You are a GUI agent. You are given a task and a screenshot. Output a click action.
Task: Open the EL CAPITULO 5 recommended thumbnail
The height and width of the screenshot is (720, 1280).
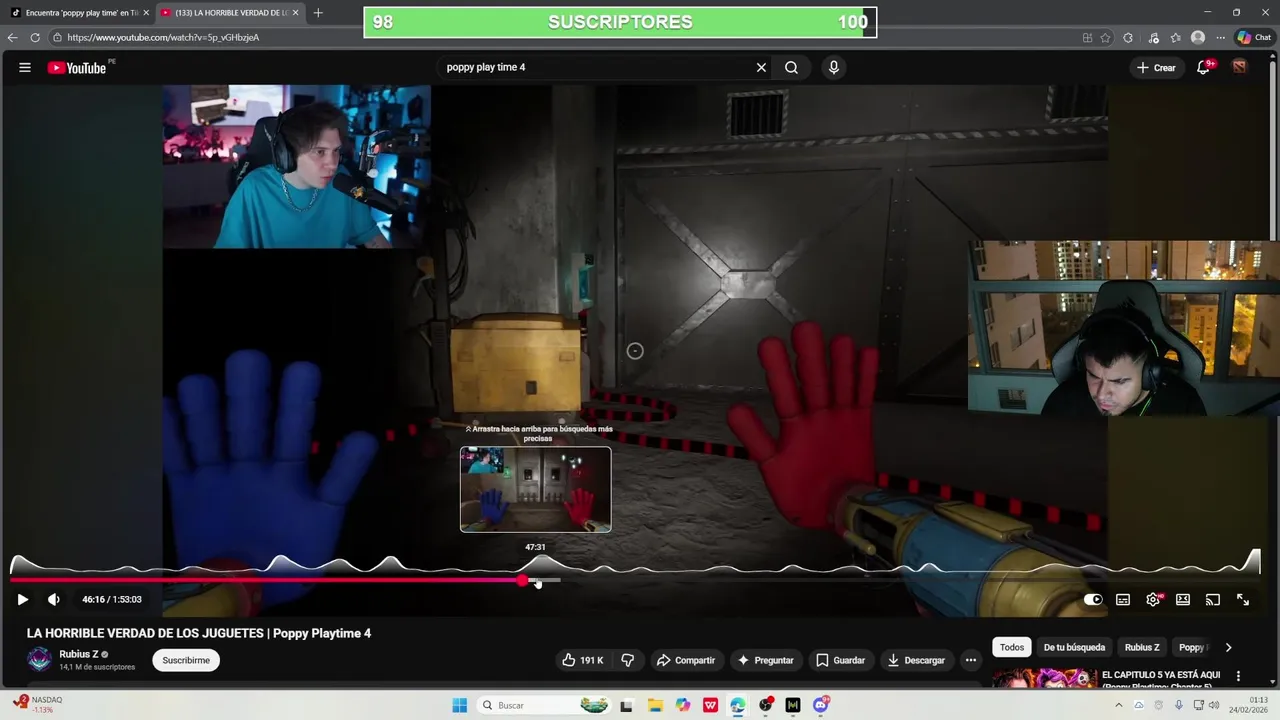[1043, 679]
